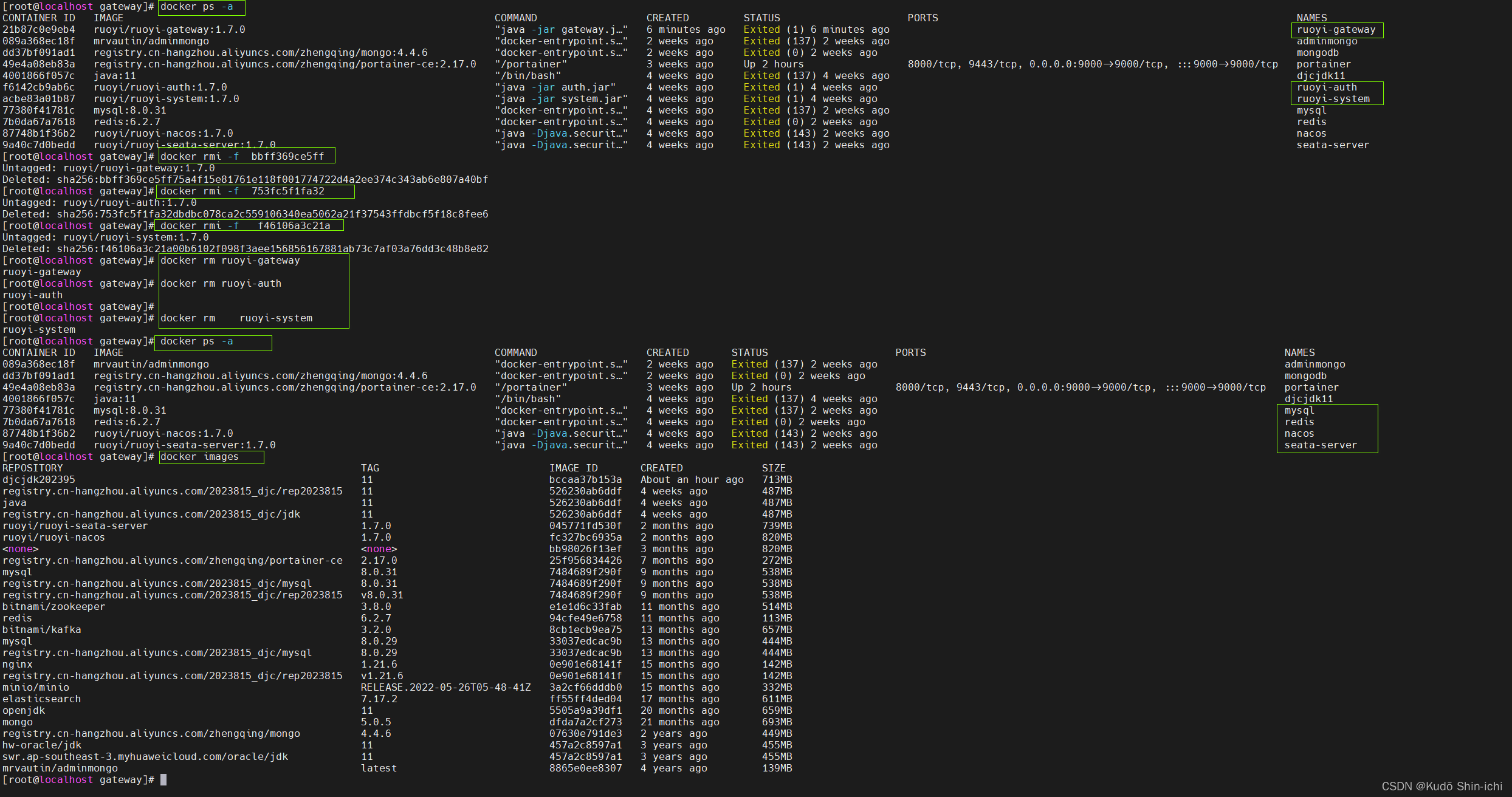Place cursor at the final empty shell prompt
The width and height of the screenshot is (1512, 797).
click(163, 780)
